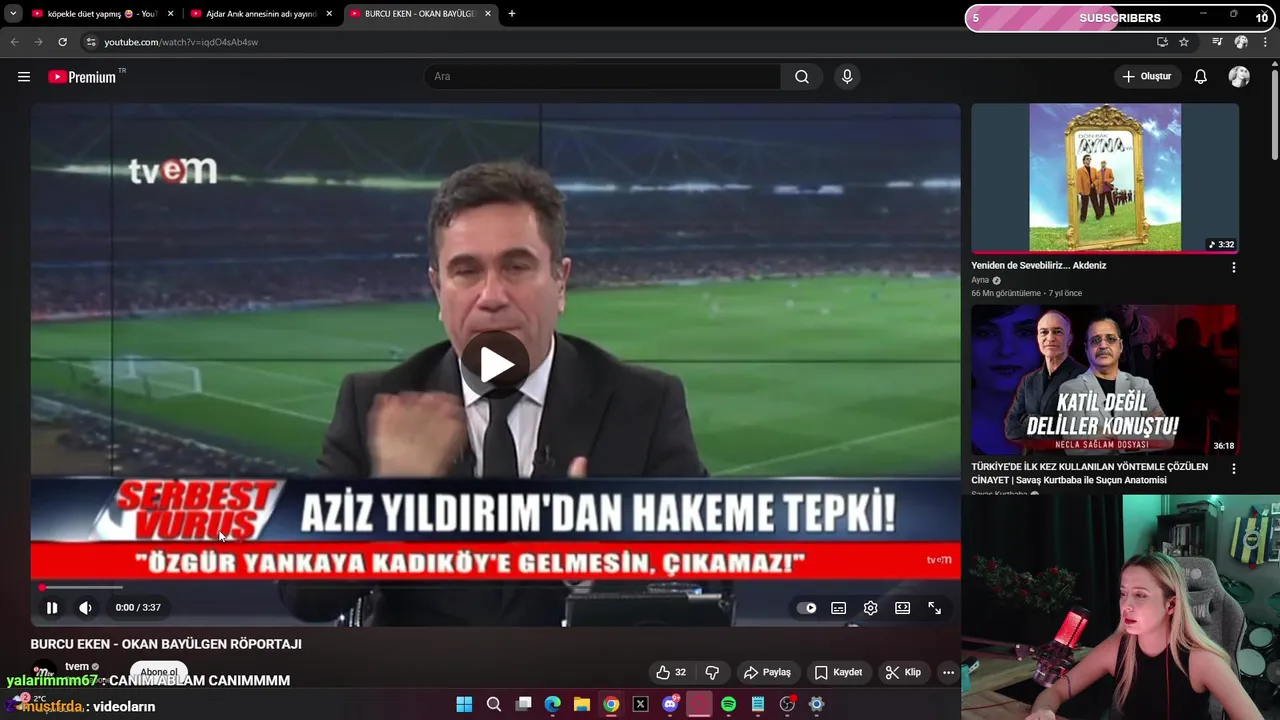Click the search magnifier button
The width and height of the screenshot is (1280, 720).
pos(802,77)
